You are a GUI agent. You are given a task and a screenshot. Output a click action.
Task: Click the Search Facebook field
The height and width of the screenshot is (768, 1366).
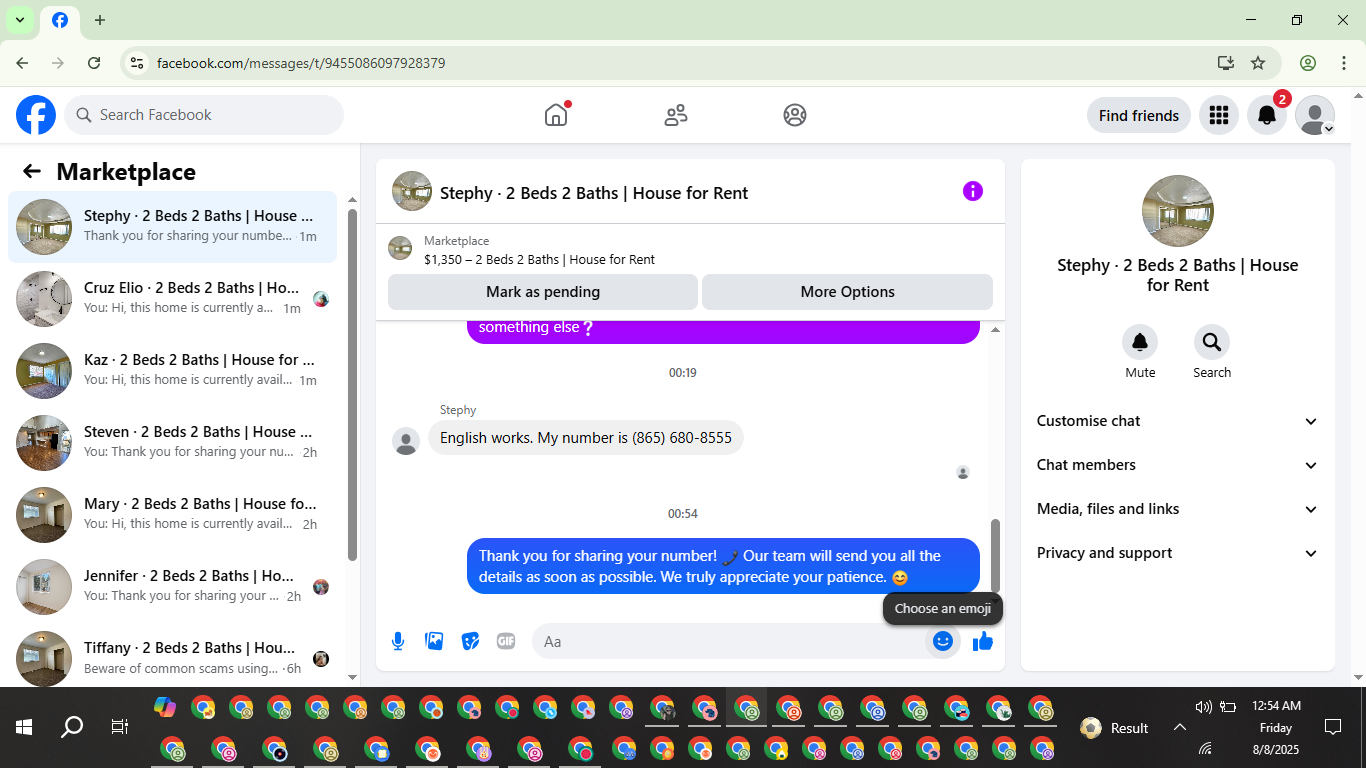click(204, 115)
